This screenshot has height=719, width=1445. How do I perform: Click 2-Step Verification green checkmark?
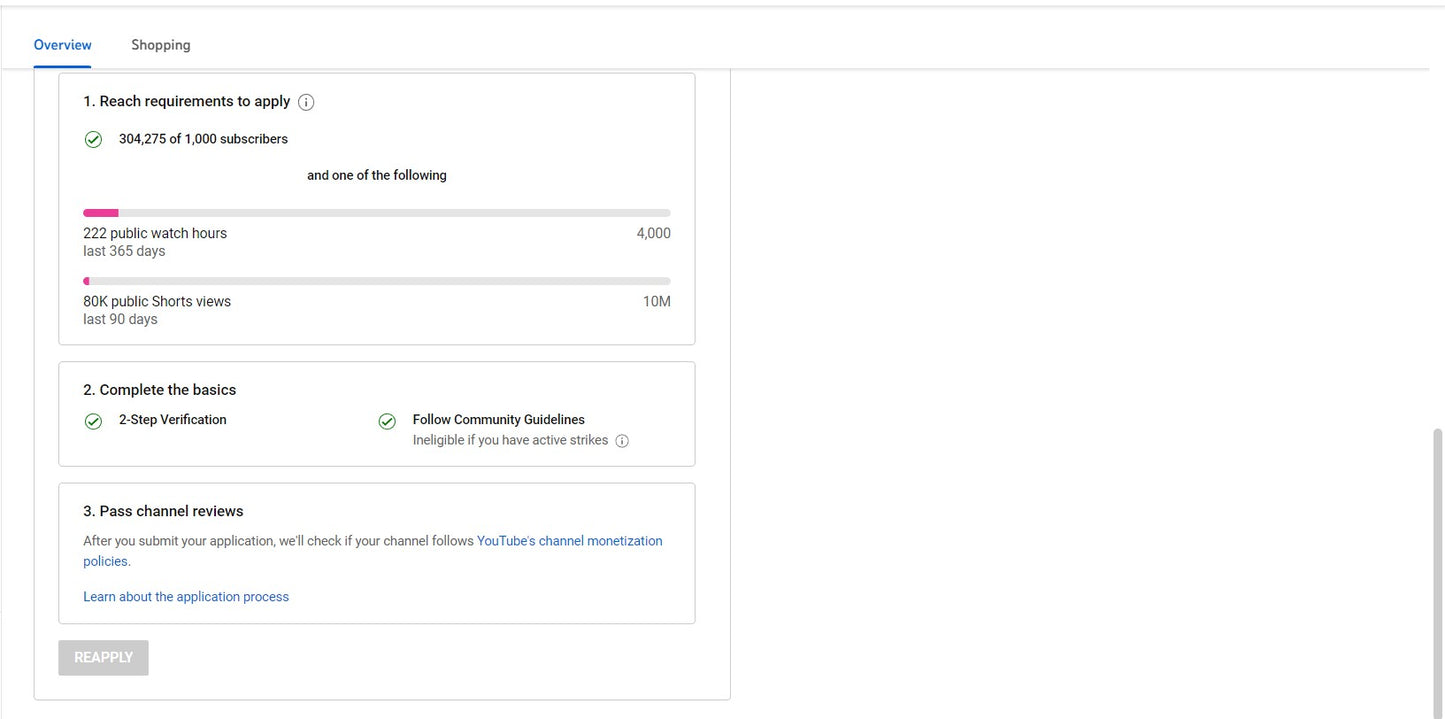pos(93,421)
